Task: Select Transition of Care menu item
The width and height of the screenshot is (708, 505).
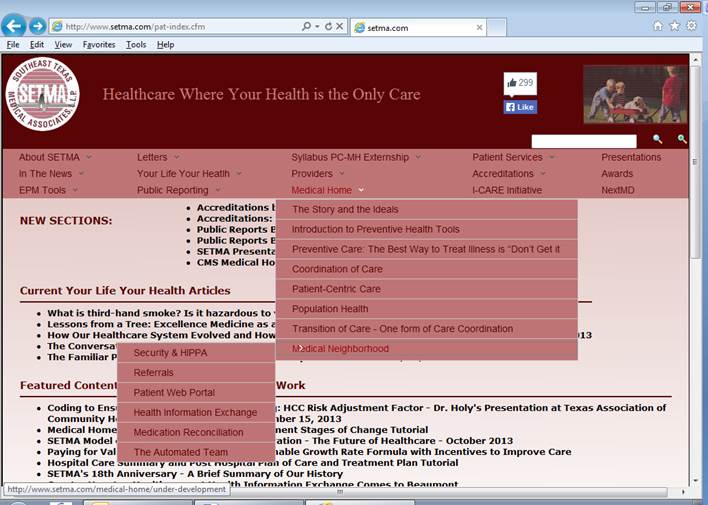Action: pyautogui.click(x=427, y=329)
